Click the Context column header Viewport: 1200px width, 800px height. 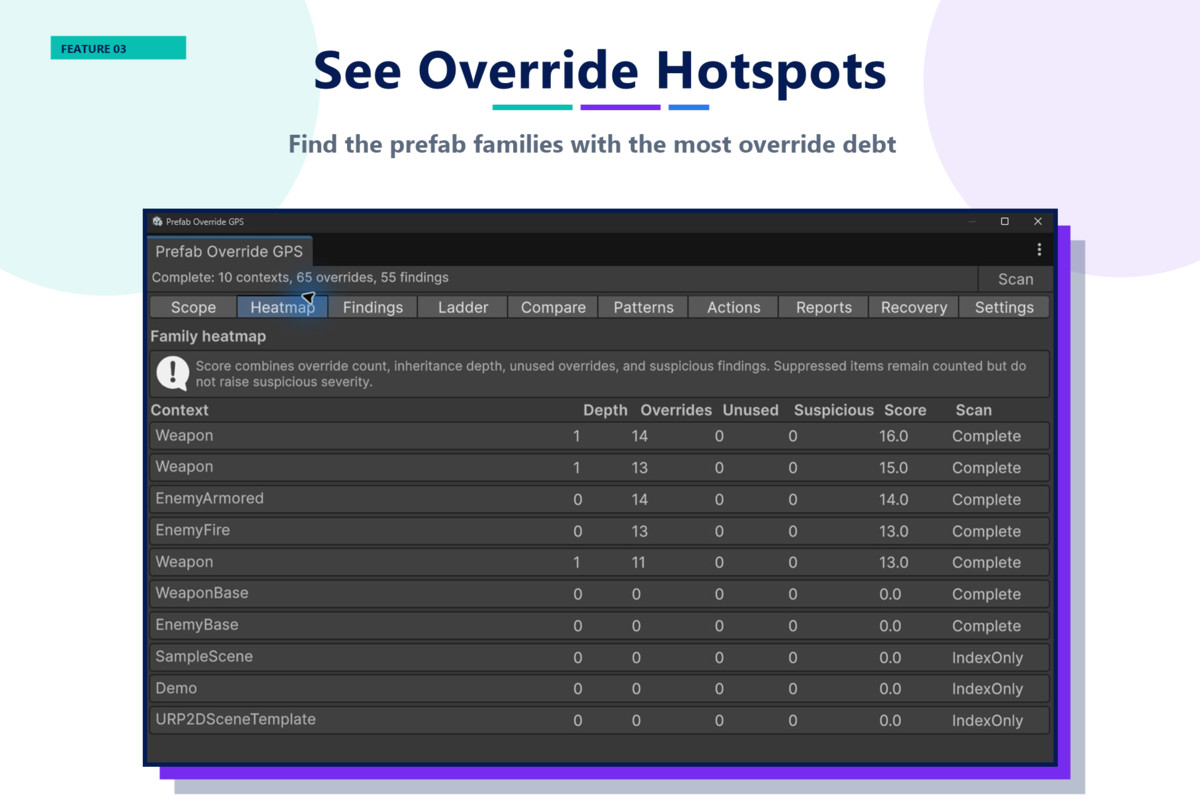[180, 410]
